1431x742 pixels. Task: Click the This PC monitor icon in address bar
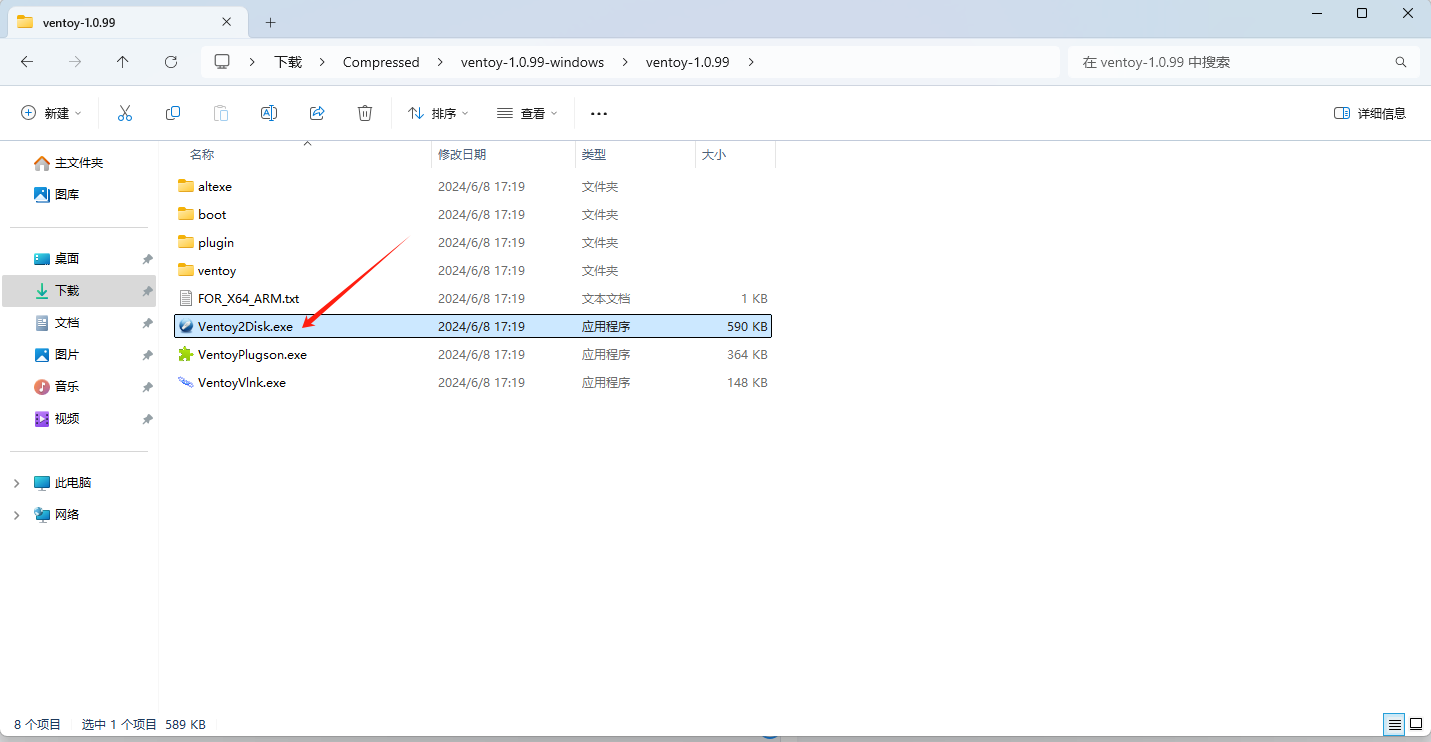(x=222, y=62)
